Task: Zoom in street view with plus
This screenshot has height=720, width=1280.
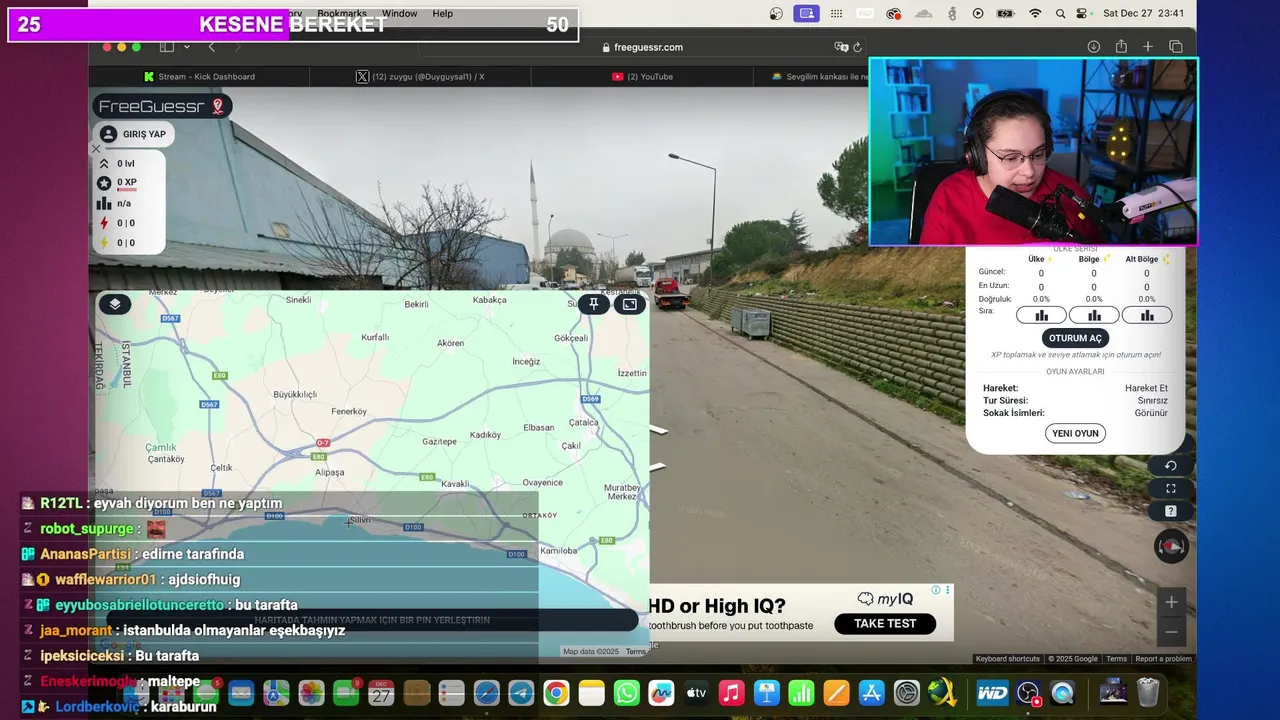Action: (x=1171, y=602)
